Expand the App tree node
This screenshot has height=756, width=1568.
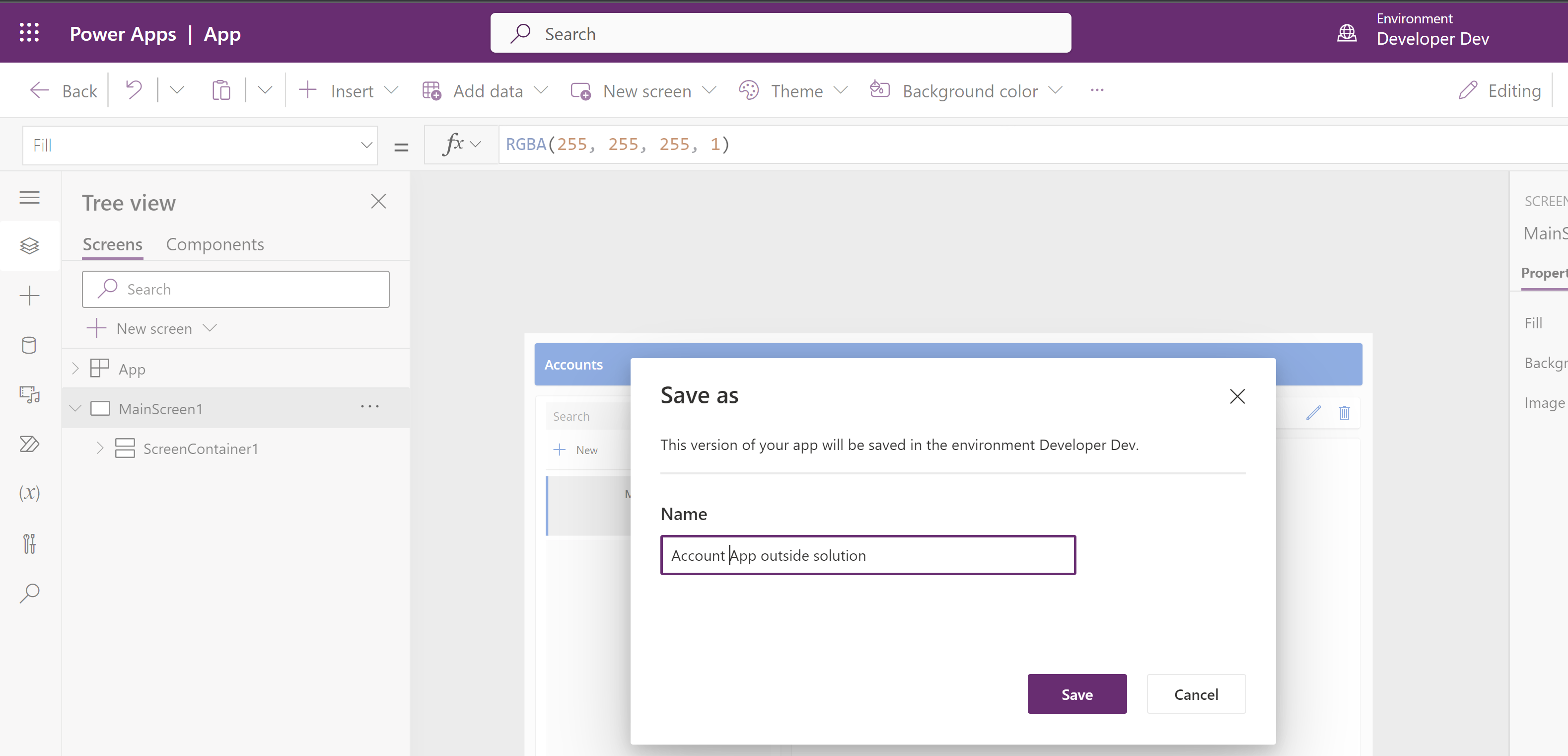[75, 368]
